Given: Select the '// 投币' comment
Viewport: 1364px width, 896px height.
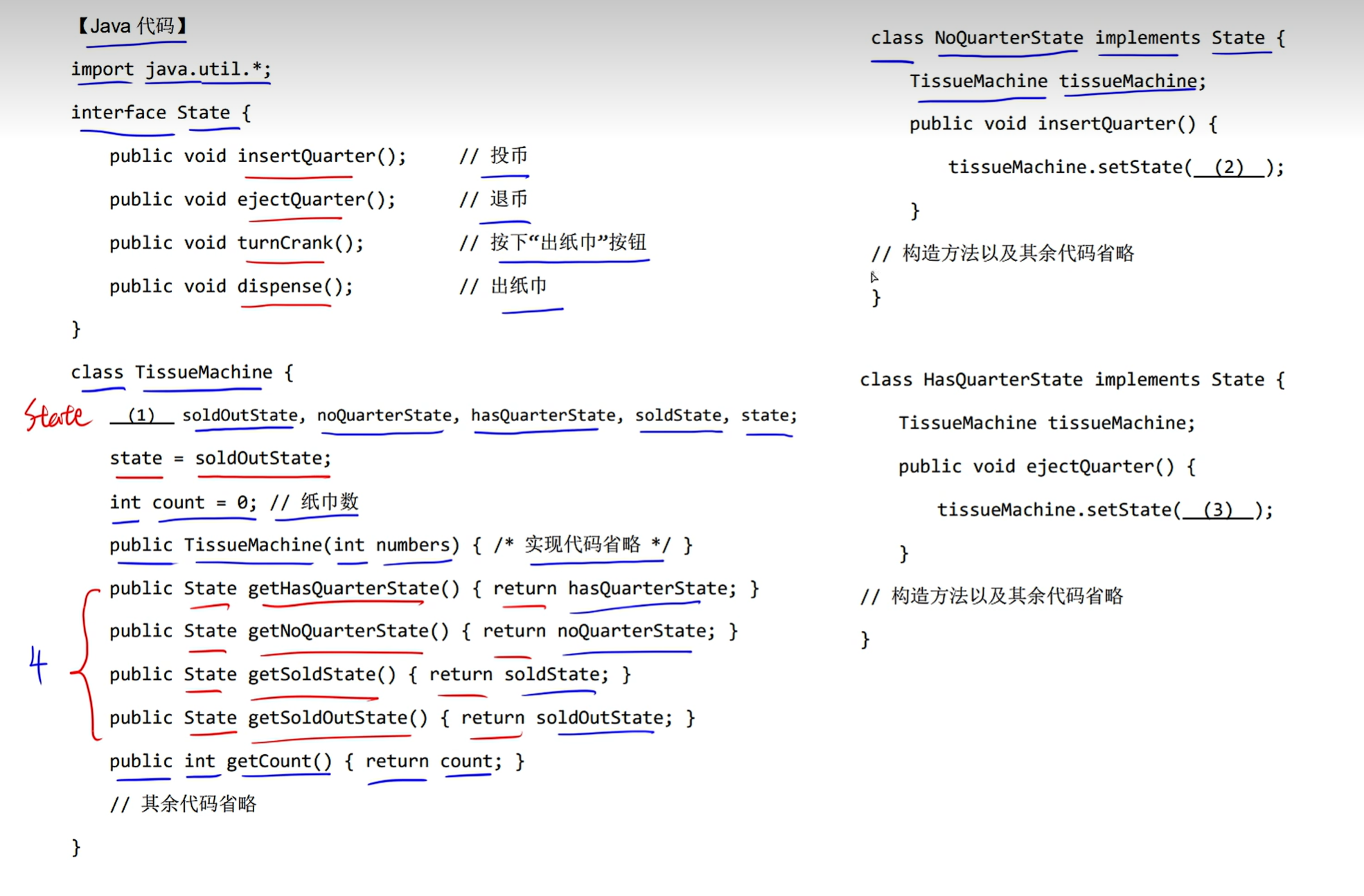Looking at the screenshot, I should click(x=493, y=156).
